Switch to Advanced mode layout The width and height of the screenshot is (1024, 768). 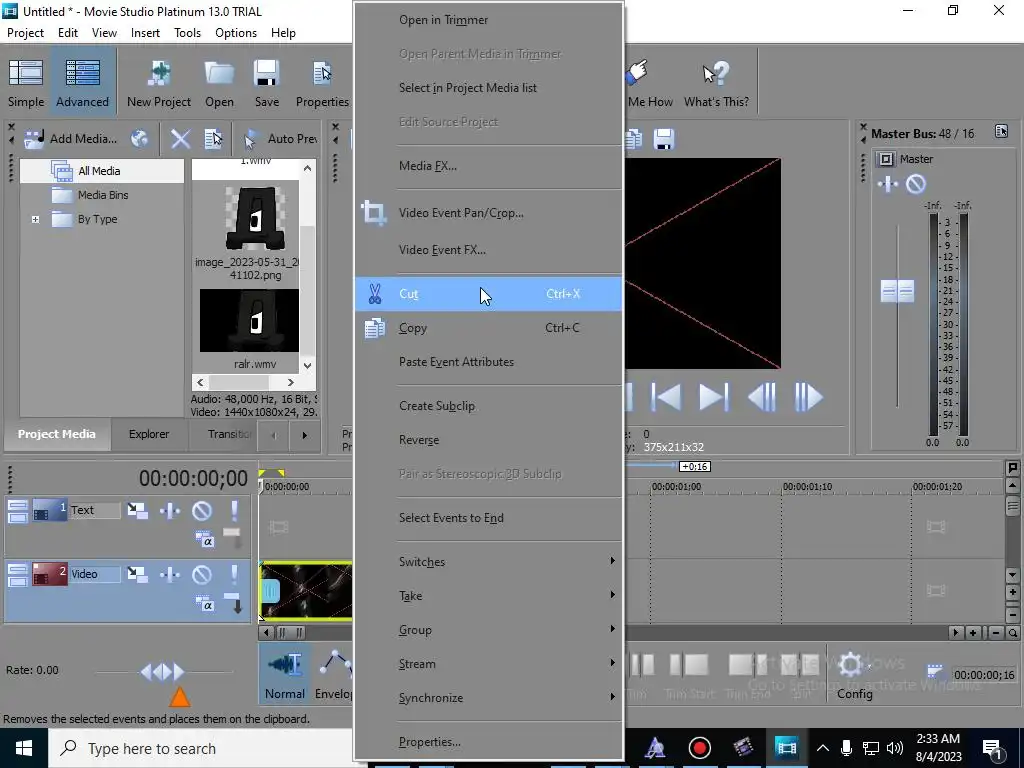tap(82, 83)
